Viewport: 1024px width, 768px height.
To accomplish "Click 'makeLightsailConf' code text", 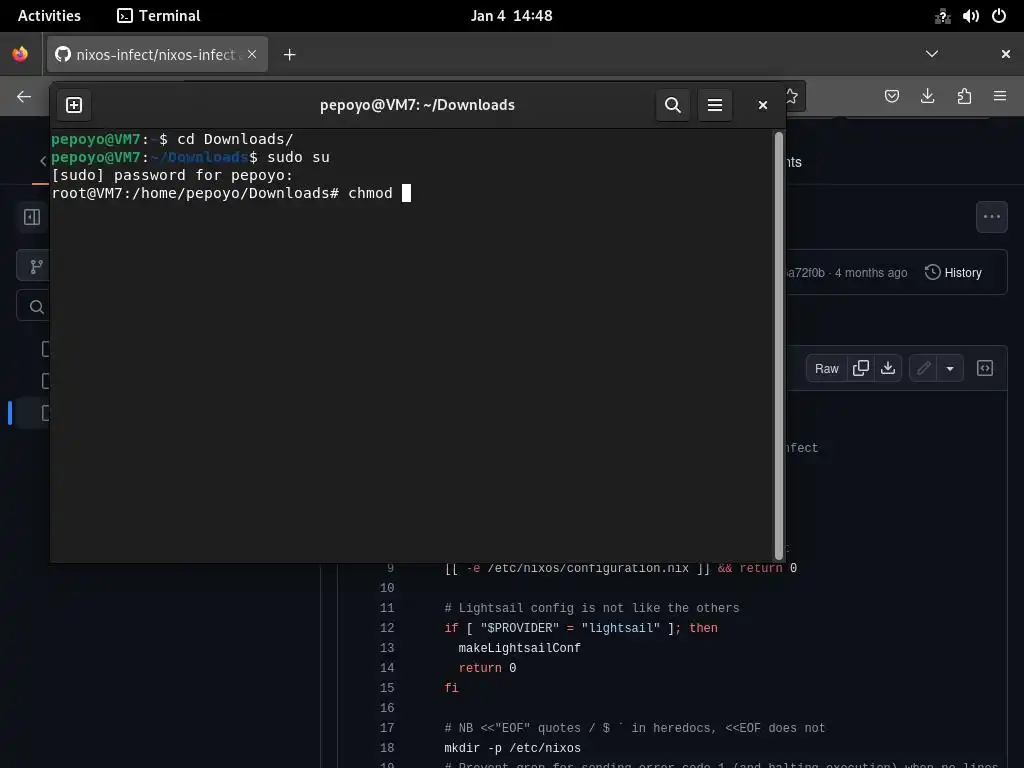I will tap(519, 648).
